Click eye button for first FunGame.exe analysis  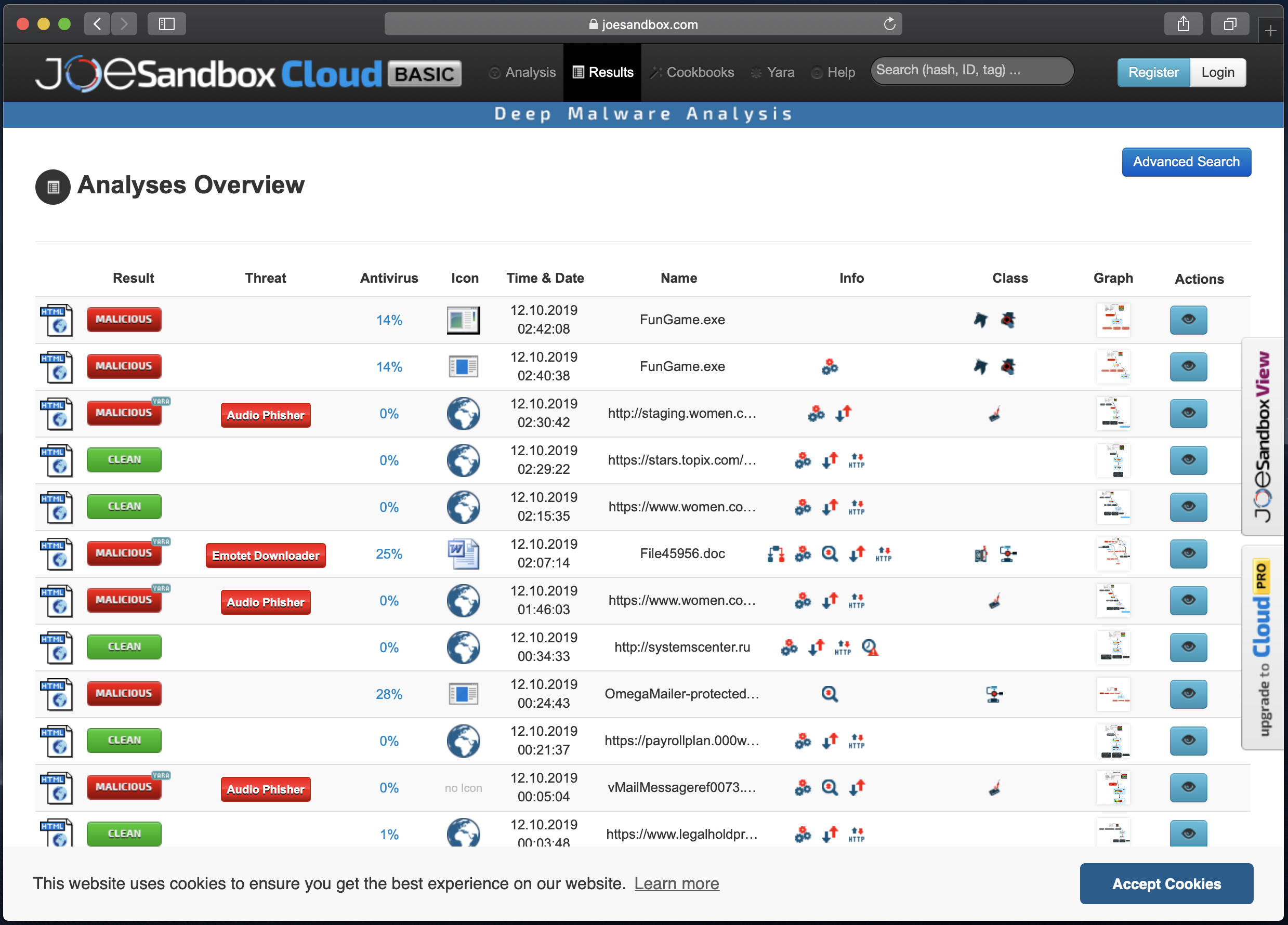(x=1188, y=320)
